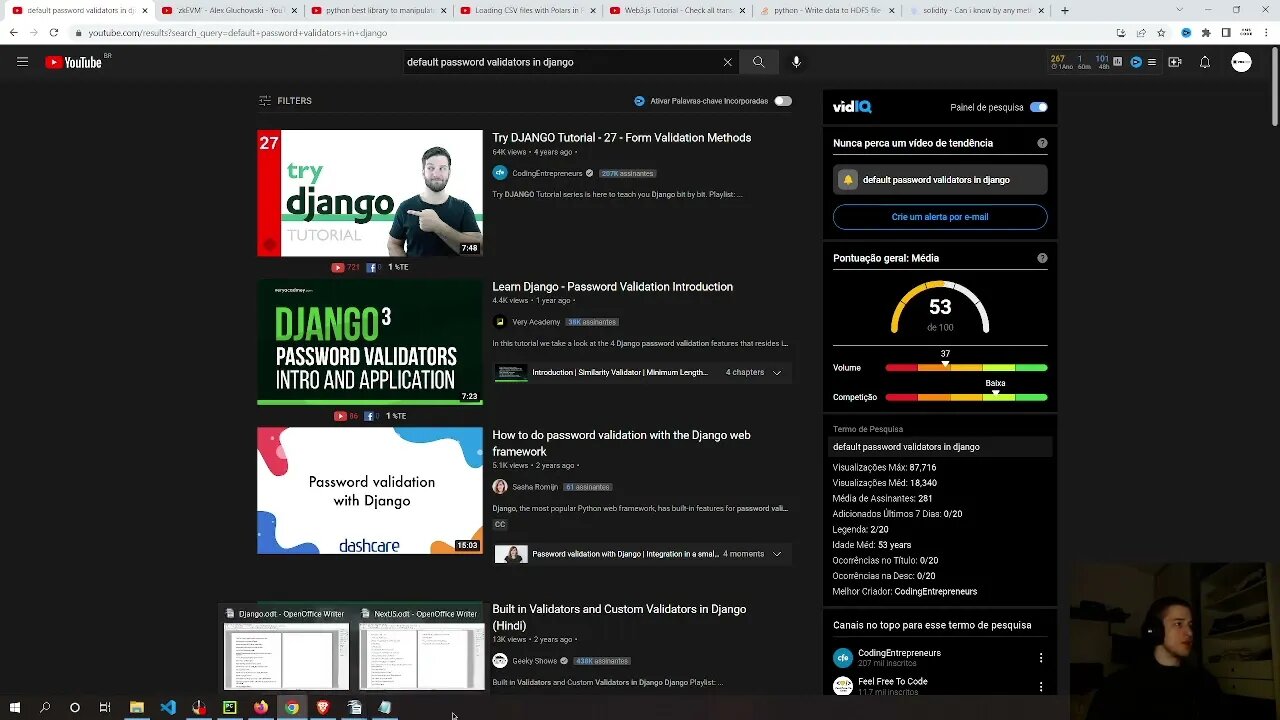Open YouTube notifications bell
Image resolution: width=1280 pixels, height=720 pixels.
click(1205, 62)
